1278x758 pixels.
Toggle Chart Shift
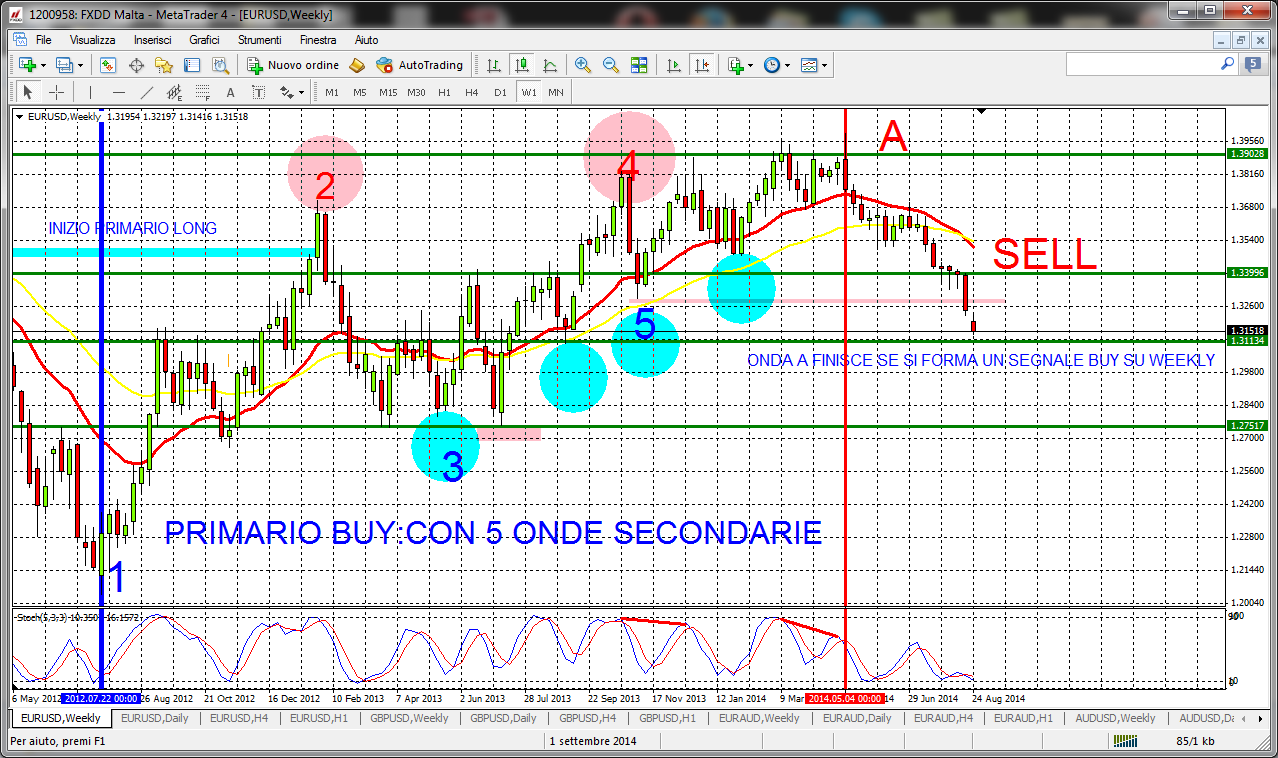click(702, 65)
